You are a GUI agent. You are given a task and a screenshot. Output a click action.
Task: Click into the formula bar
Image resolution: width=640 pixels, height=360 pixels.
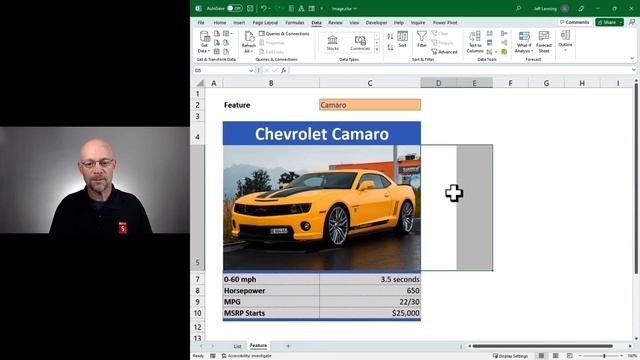click(x=459, y=71)
